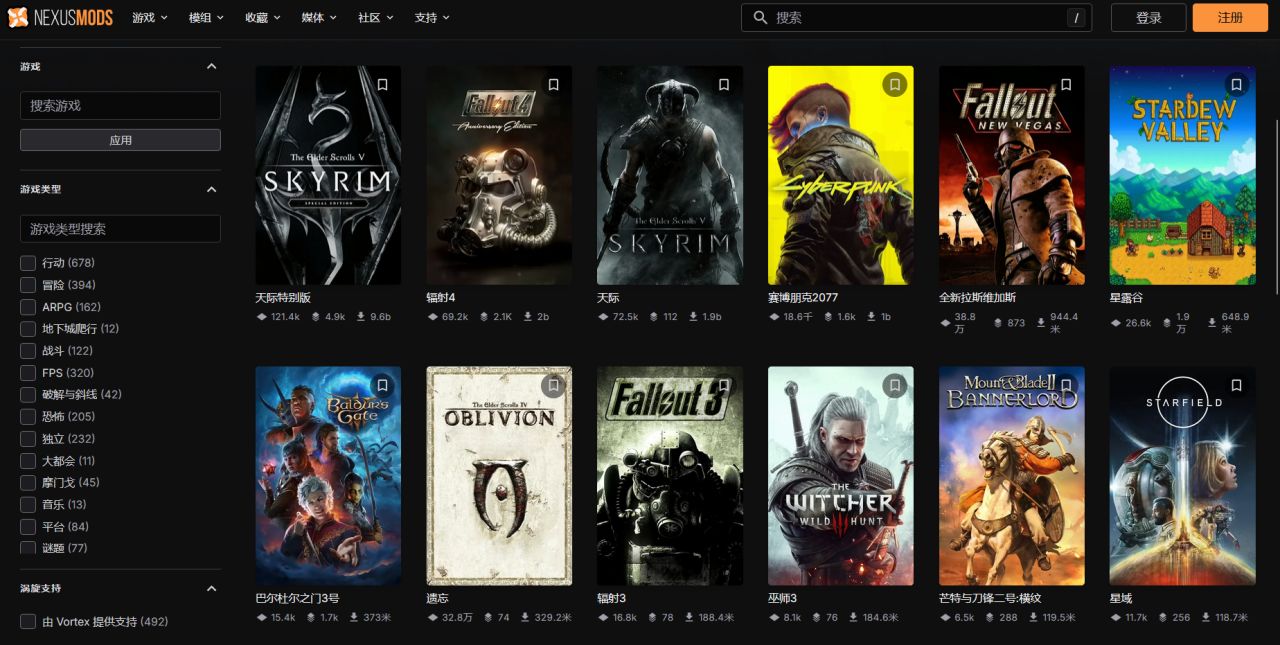
Task: Select the FPS (320) filter checkbox
Action: 28,373
